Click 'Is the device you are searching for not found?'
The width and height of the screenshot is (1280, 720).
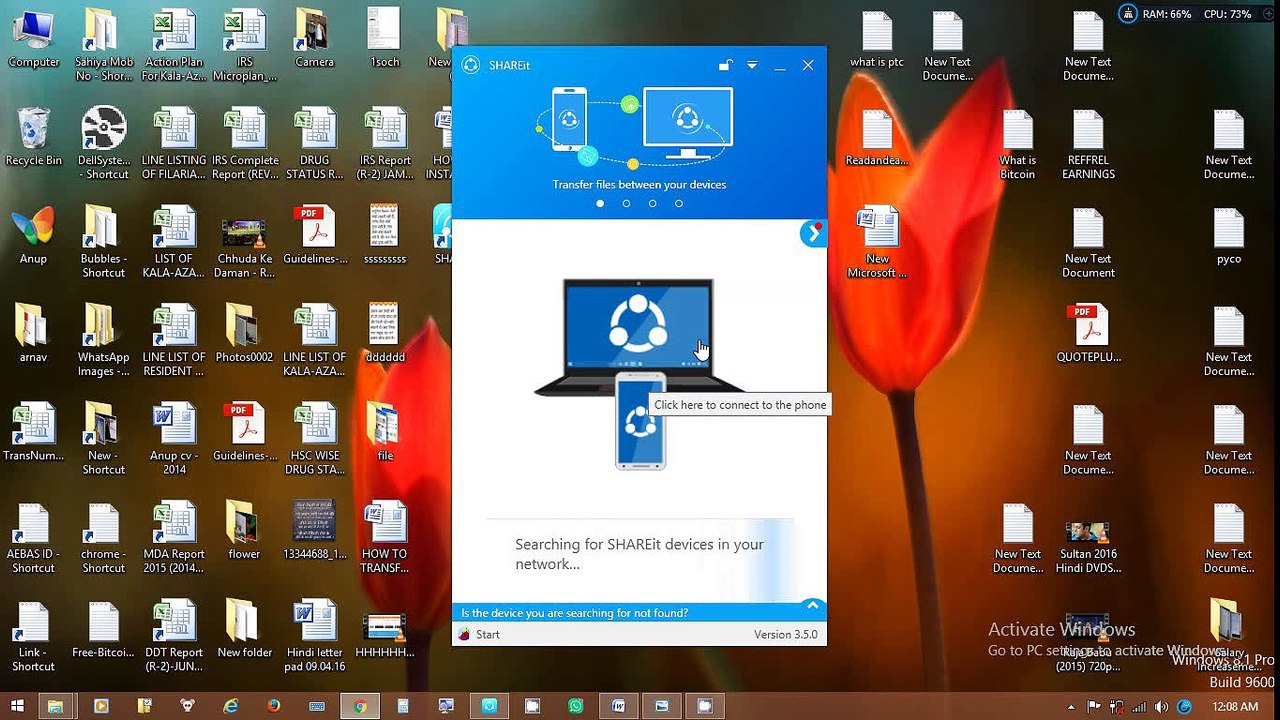574,613
